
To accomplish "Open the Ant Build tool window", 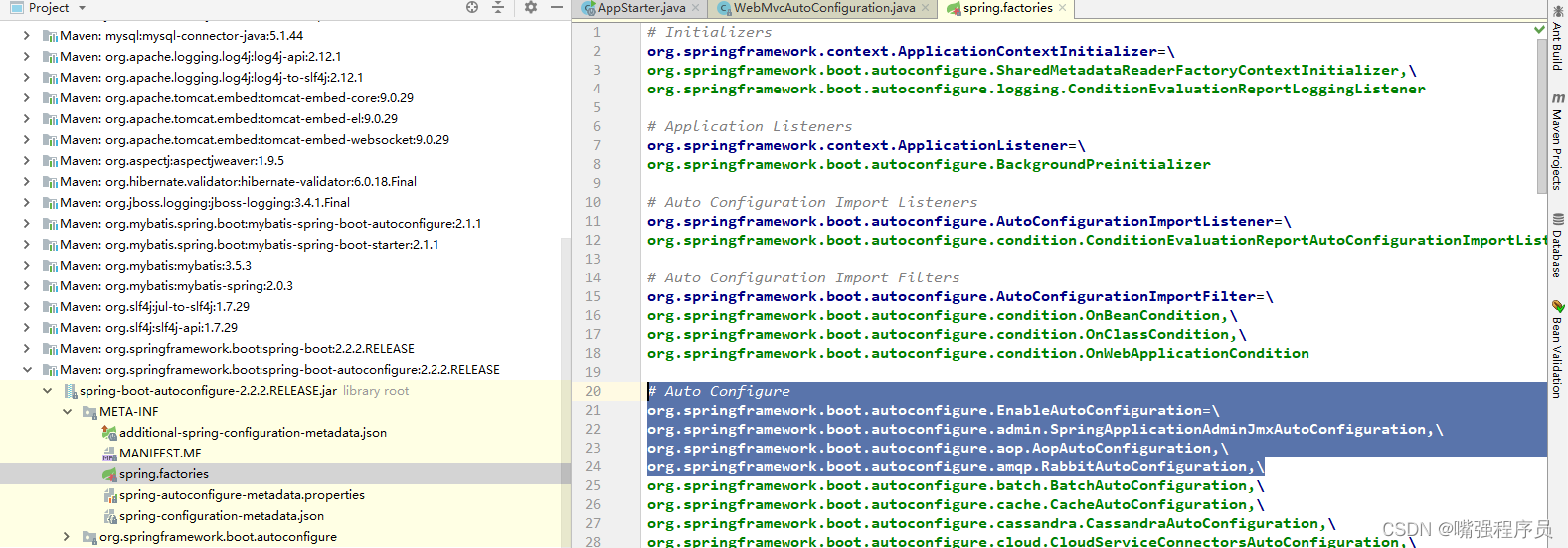I will [x=1558, y=37].
